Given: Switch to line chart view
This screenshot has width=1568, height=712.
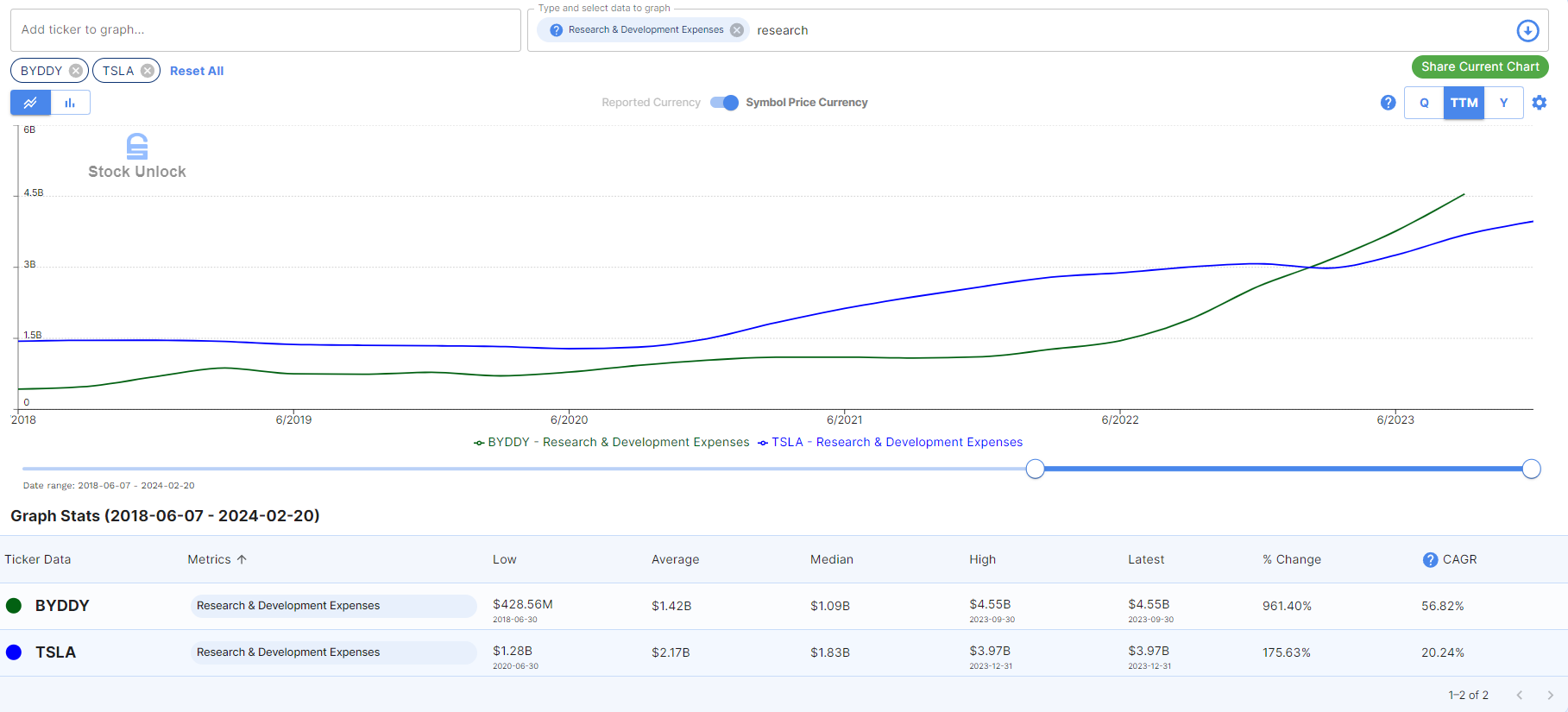Looking at the screenshot, I should pyautogui.click(x=30, y=103).
